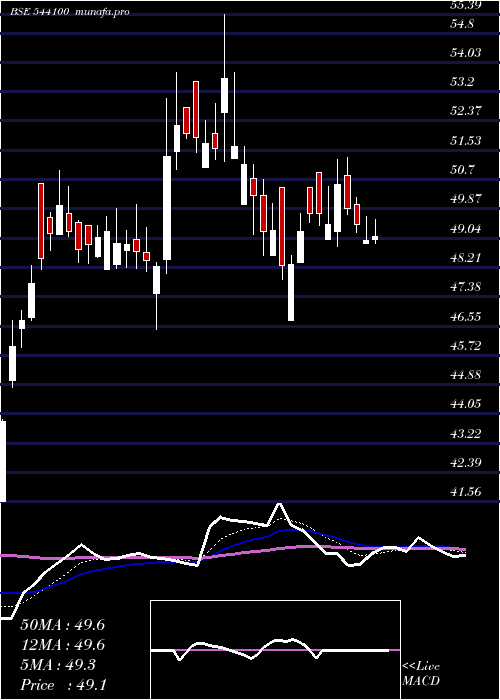Select the 43.22 price axis label
This screenshot has height=700, width=500.
466,433
